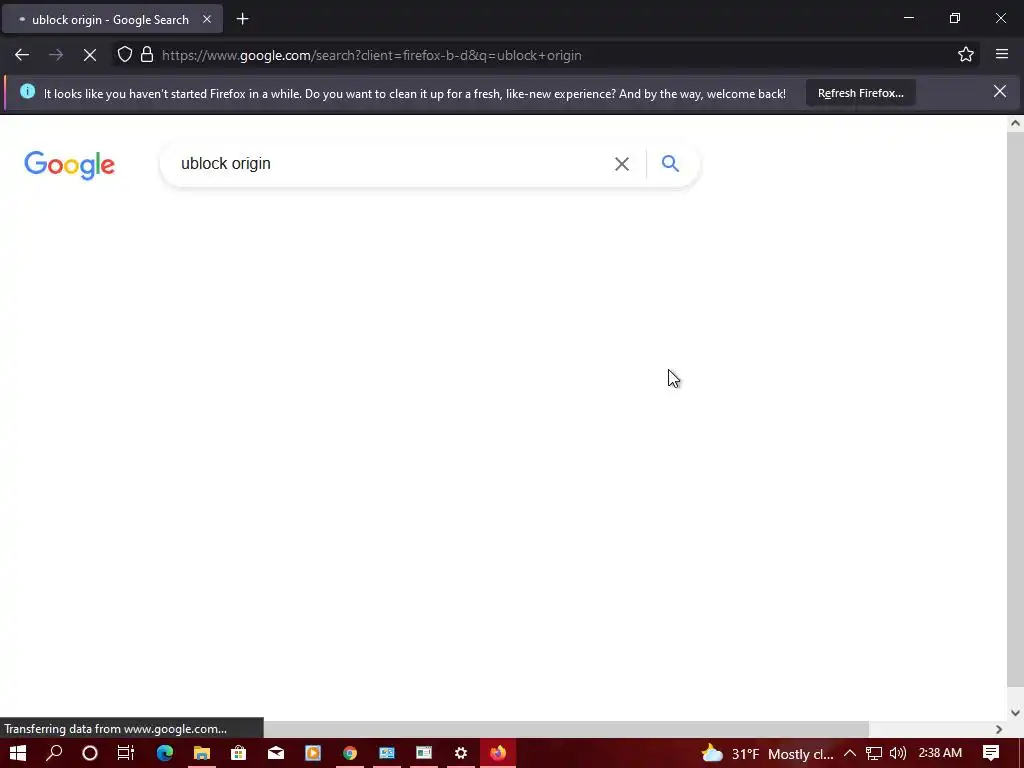Open volume control tray icon

click(x=898, y=753)
